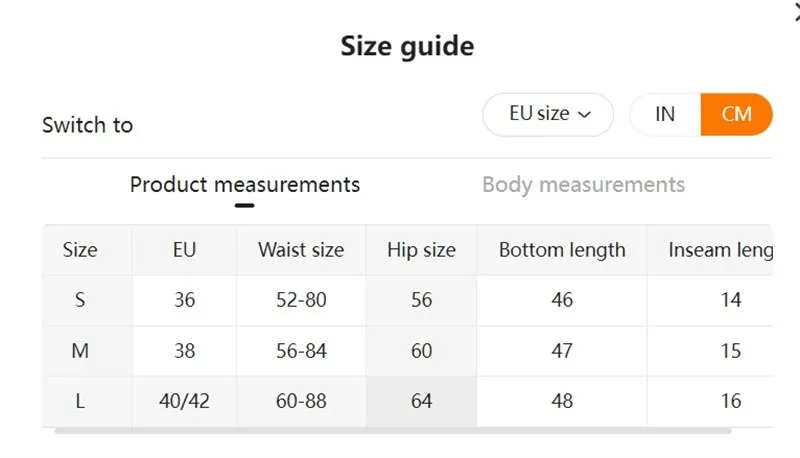The height and width of the screenshot is (458, 800).
Task: Close the Size guide dialog
Action: (797, 14)
